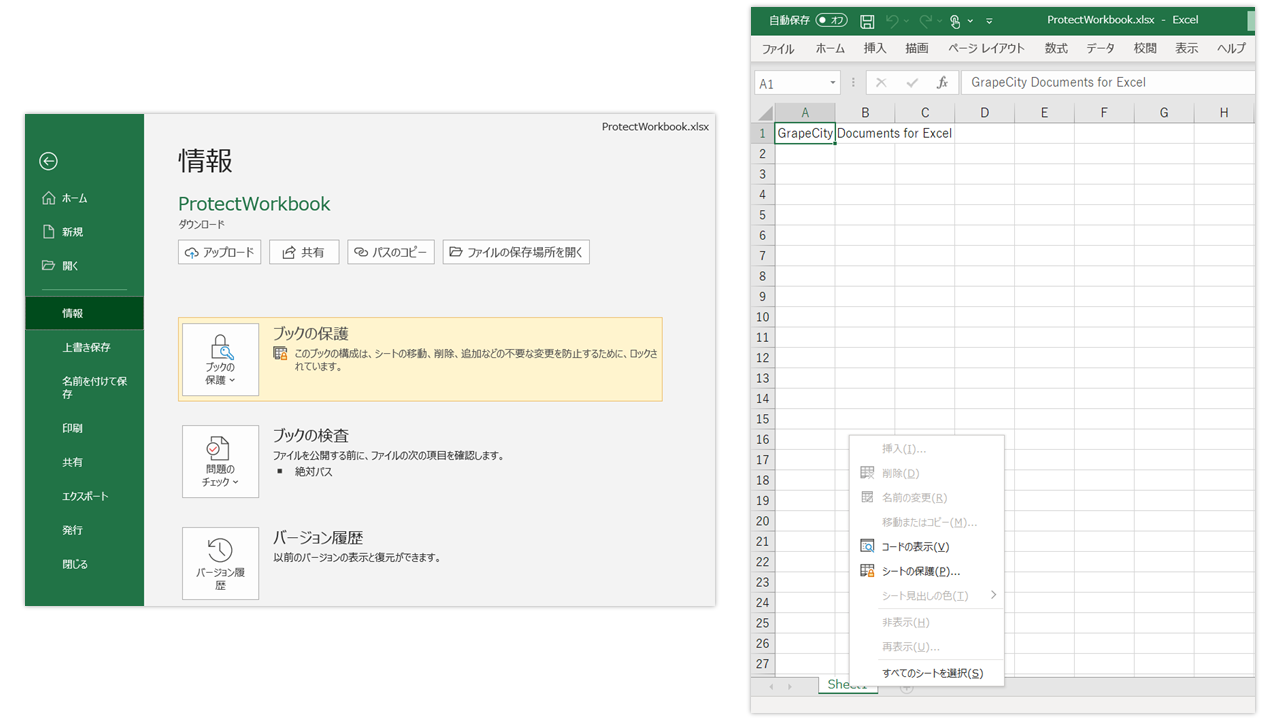This screenshot has height=720, width=1280.
Task: Click the 新規 document icon in sidebar
Action: pyautogui.click(x=48, y=232)
